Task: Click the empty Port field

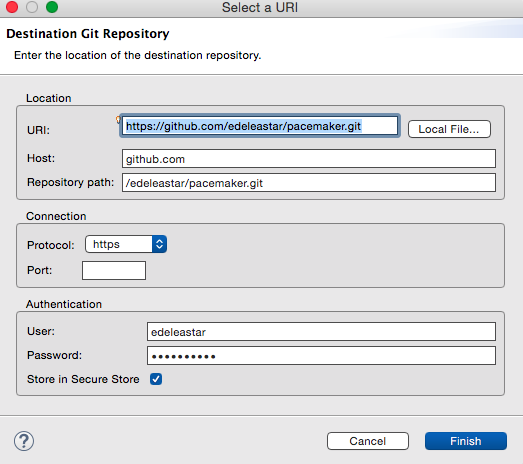Action: point(114,270)
